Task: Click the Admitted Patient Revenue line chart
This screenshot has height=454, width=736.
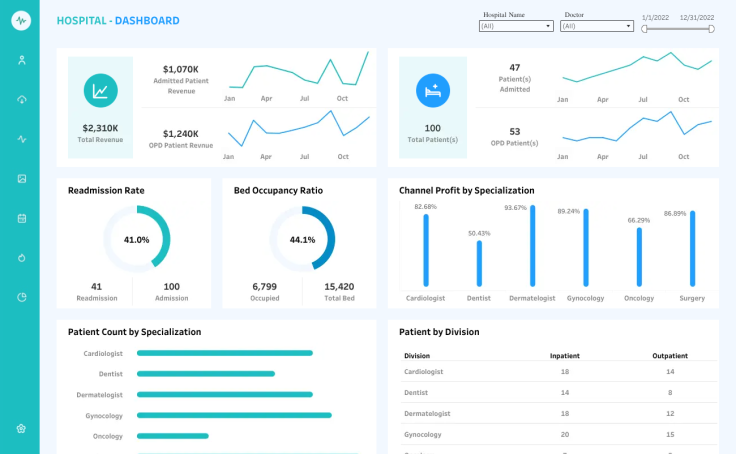Action: tap(299, 70)
